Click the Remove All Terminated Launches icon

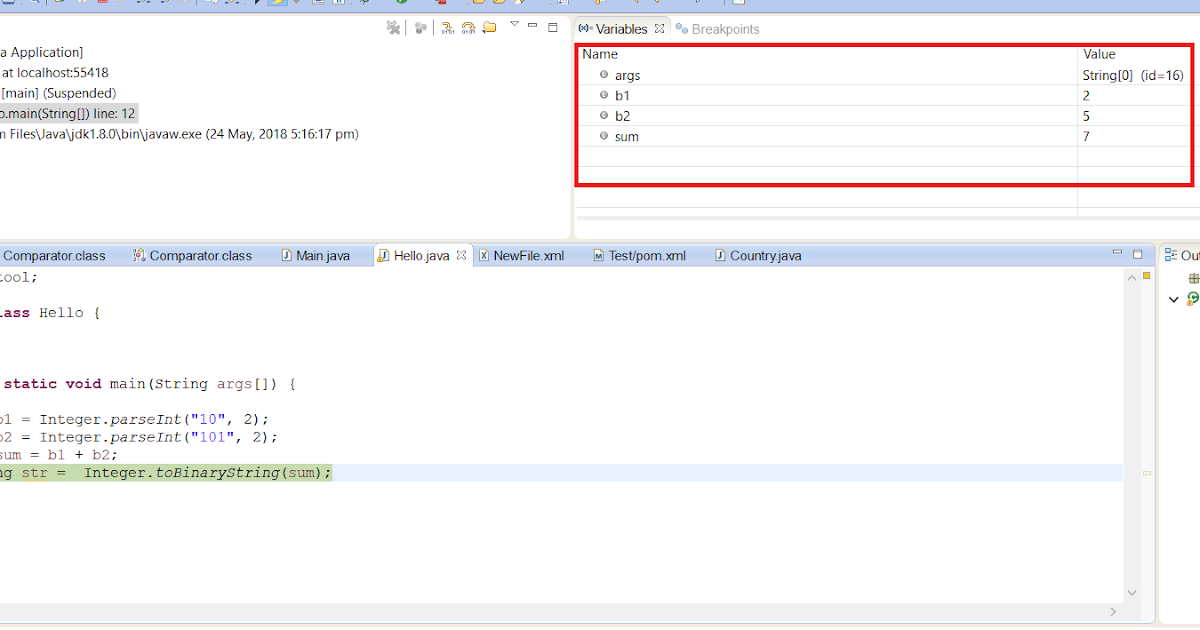coord(393,28)
